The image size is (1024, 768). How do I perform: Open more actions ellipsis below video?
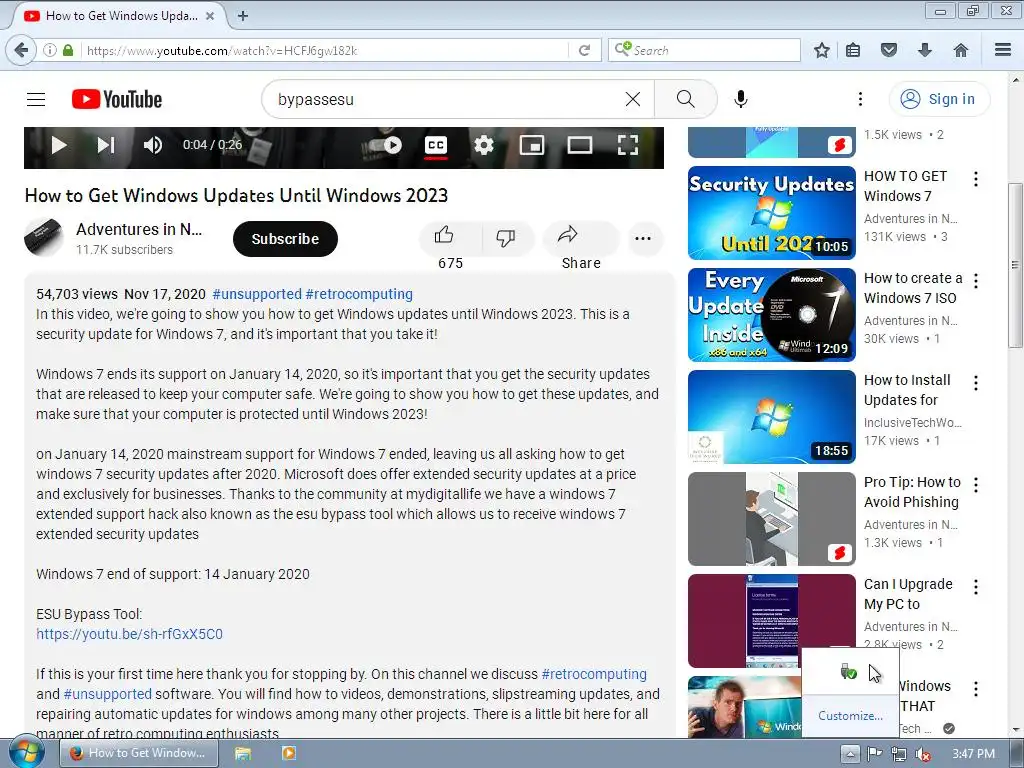click(643, 238)
